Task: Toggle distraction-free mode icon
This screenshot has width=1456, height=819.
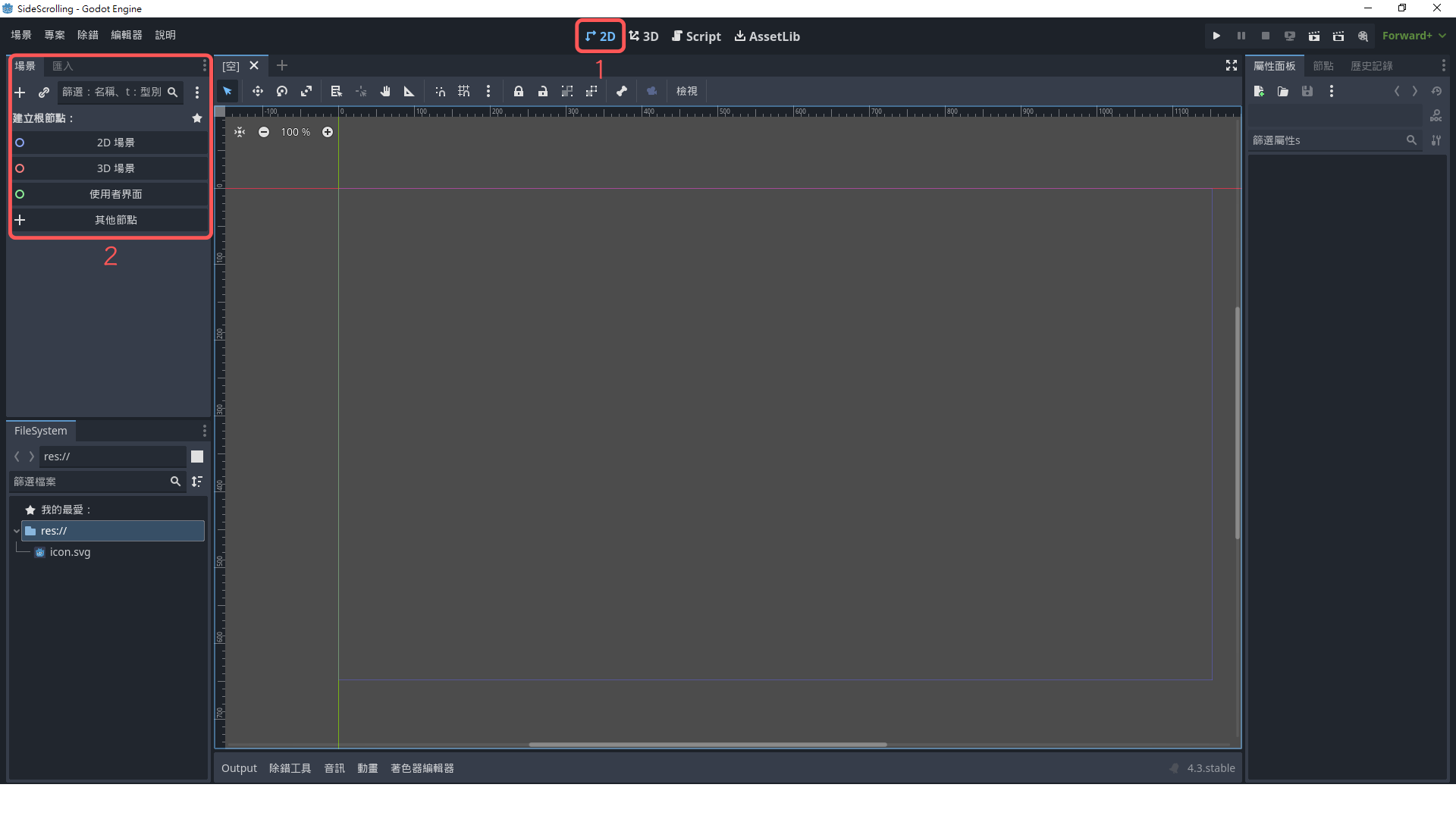Action: (1232, 66)
